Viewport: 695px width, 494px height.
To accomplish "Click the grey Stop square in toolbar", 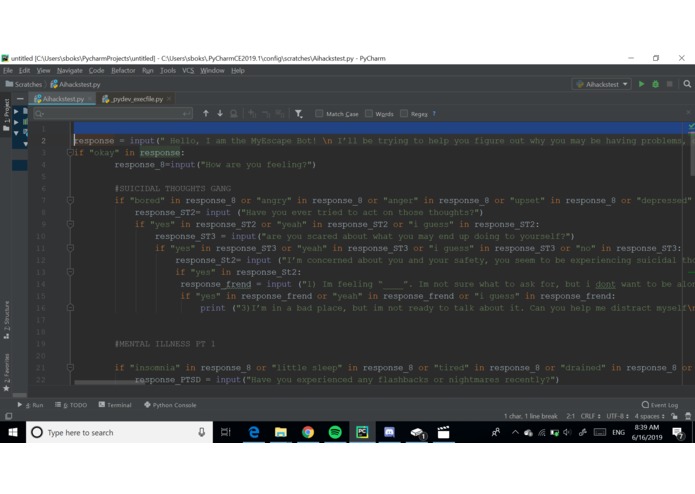I will click(x=670, y=84).
